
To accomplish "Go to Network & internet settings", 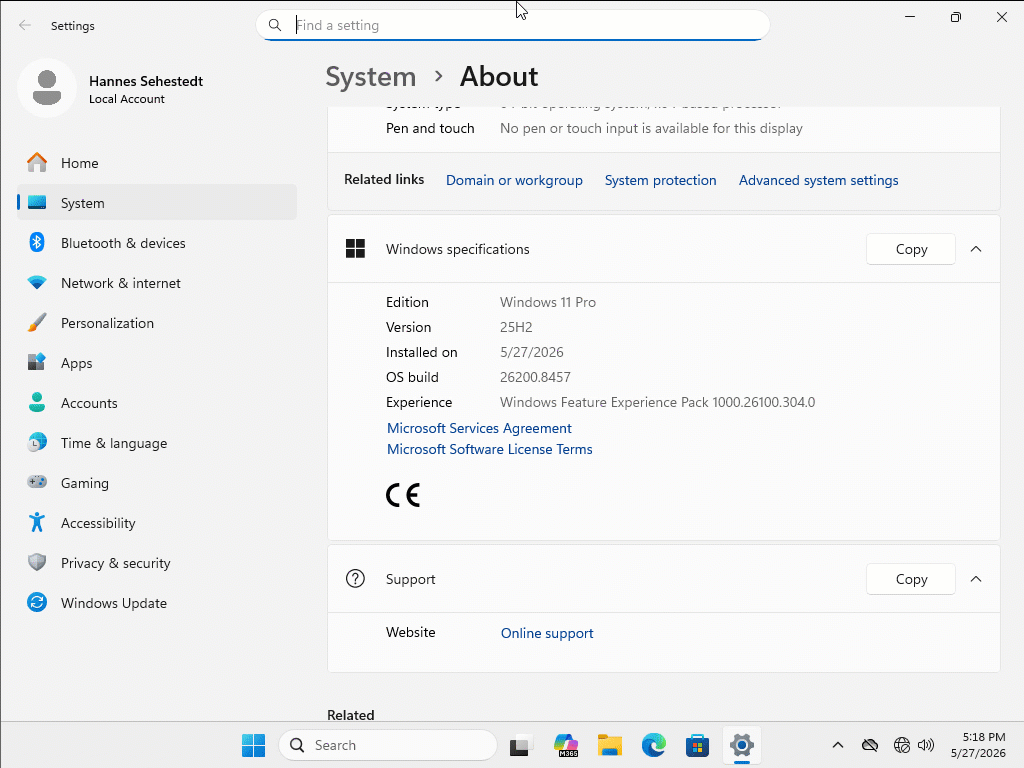I will pos(157,283).
